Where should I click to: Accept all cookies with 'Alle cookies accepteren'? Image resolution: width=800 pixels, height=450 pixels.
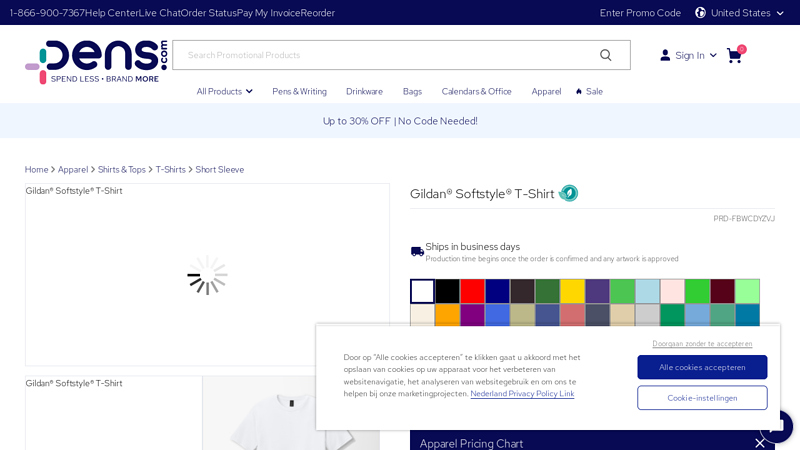[702, 367]
